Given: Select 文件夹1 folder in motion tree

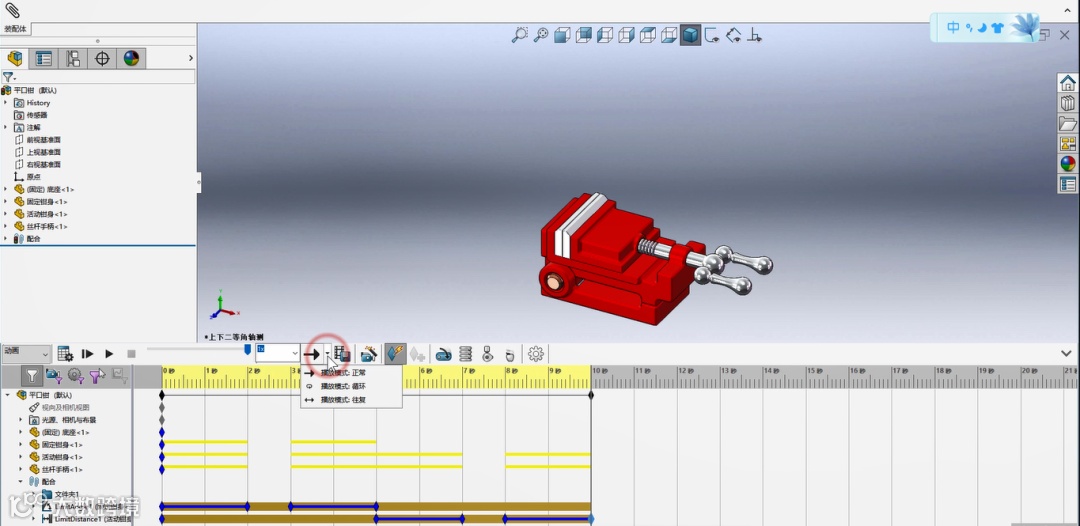Looking at the screenshot, I should point(67,494).
